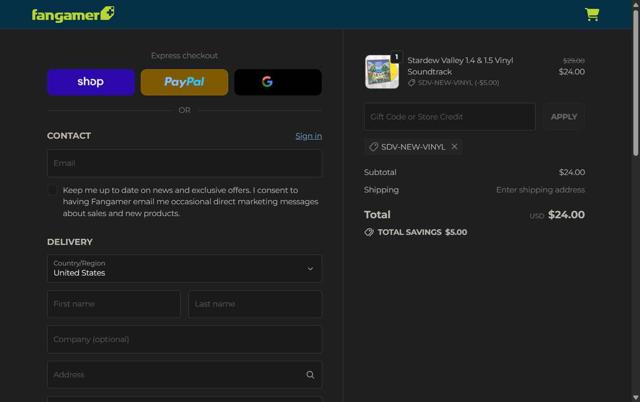The height and width of the screenshot is (402, 640).
Task: Click the total savings tag icon
Action: (370, 232)
